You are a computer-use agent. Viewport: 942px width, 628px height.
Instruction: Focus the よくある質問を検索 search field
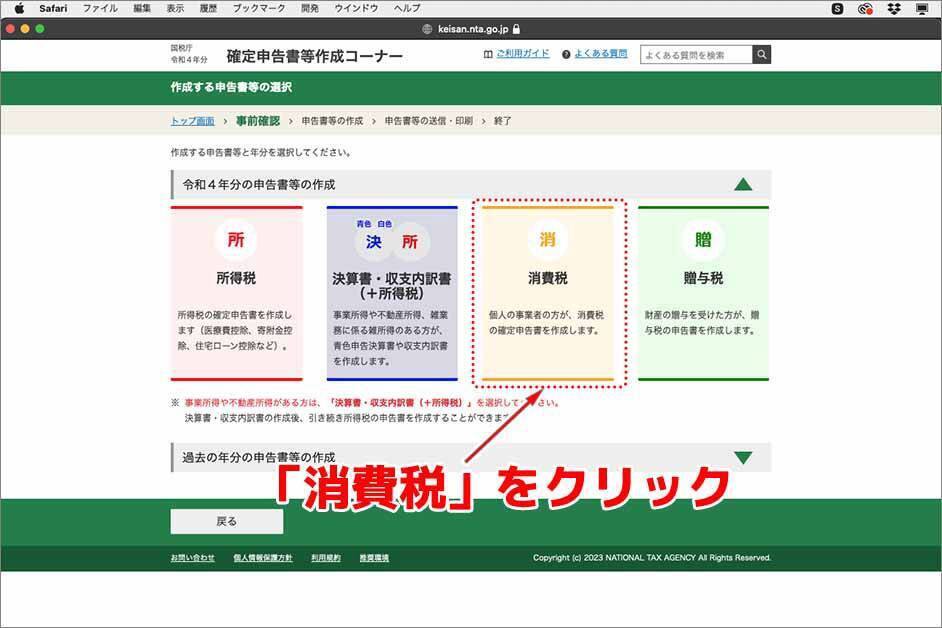696,55
